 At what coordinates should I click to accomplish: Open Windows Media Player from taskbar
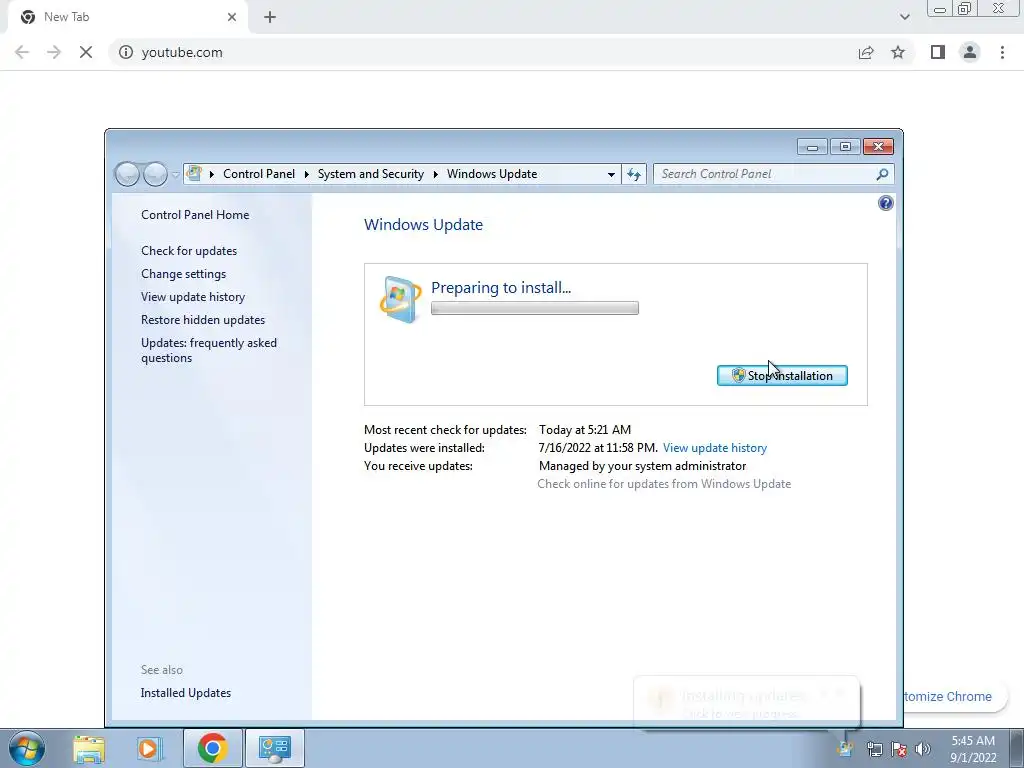click(x=149, y=748)
